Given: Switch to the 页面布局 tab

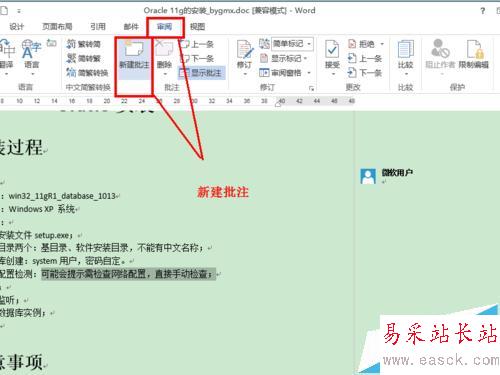Looking at the screenshot, I should (x=57, y=26).
